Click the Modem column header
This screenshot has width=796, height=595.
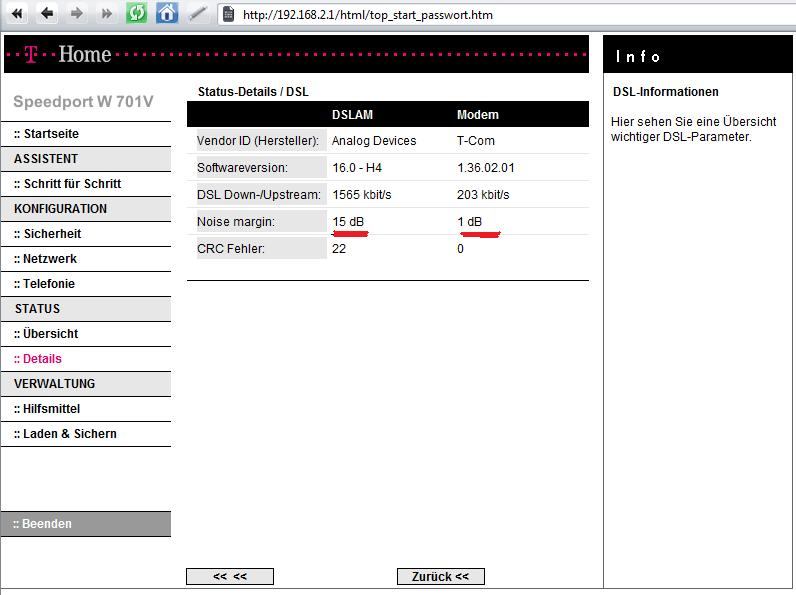point(478,115)
